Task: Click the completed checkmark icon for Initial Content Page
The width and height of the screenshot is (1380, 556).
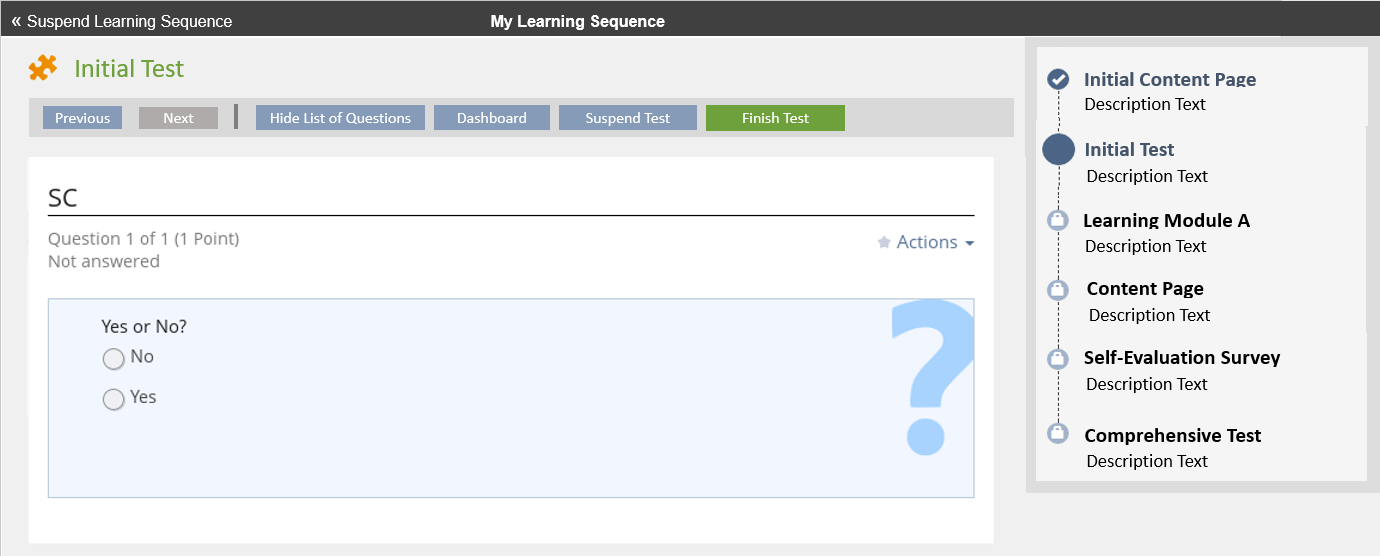Action: (1058, 80)
